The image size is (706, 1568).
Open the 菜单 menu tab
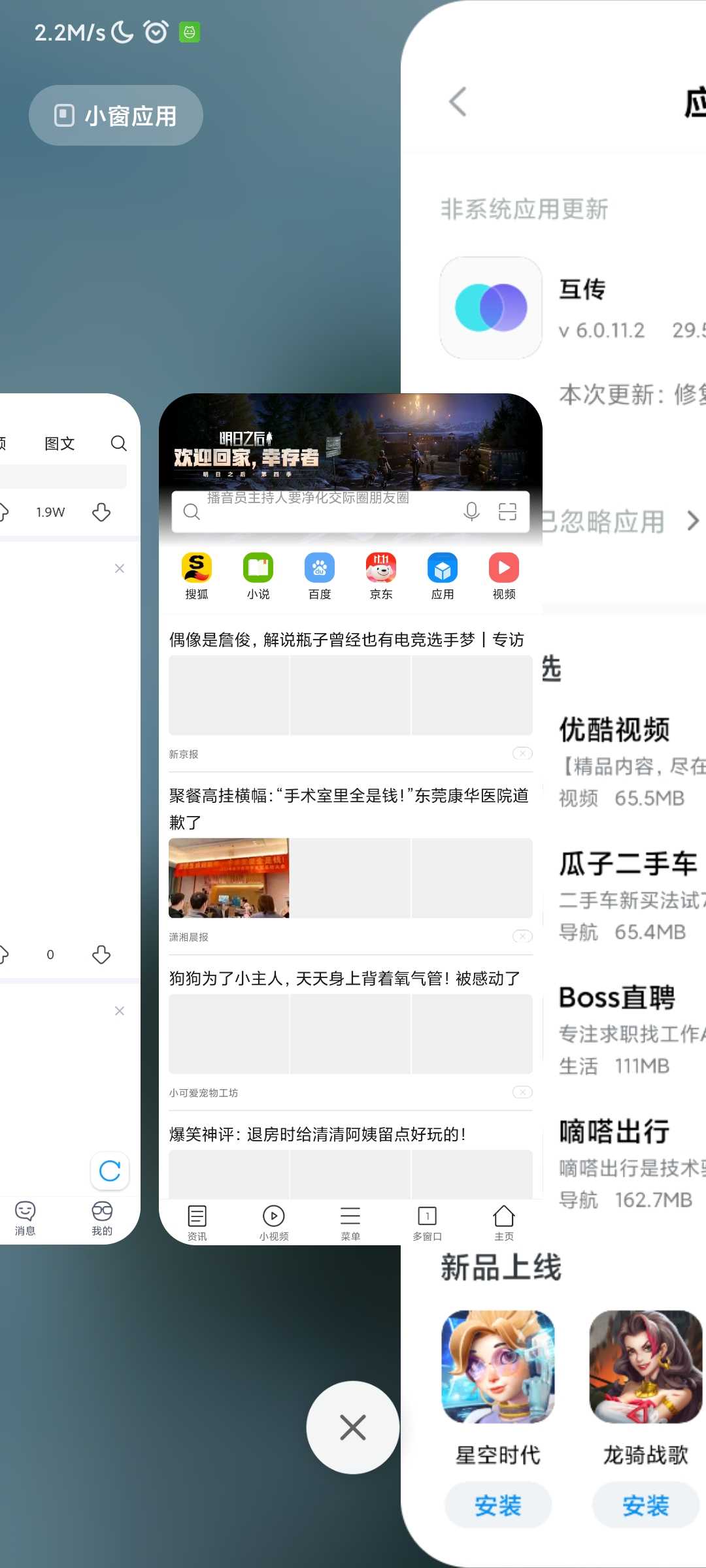click(x=350, y=1222)
